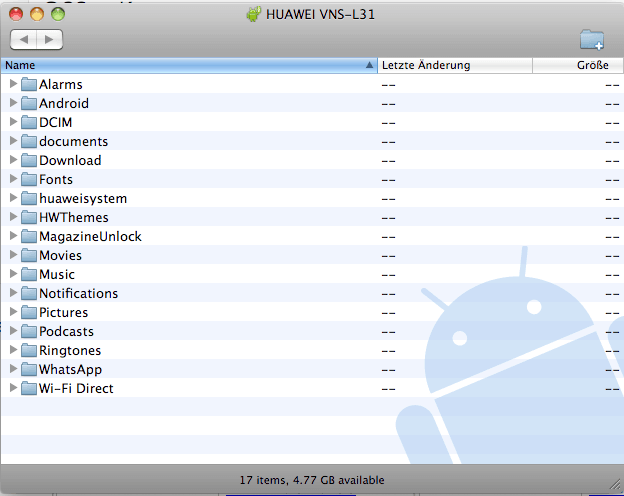Click the MagazineUnlock folder name

click(x=90, y=236)
